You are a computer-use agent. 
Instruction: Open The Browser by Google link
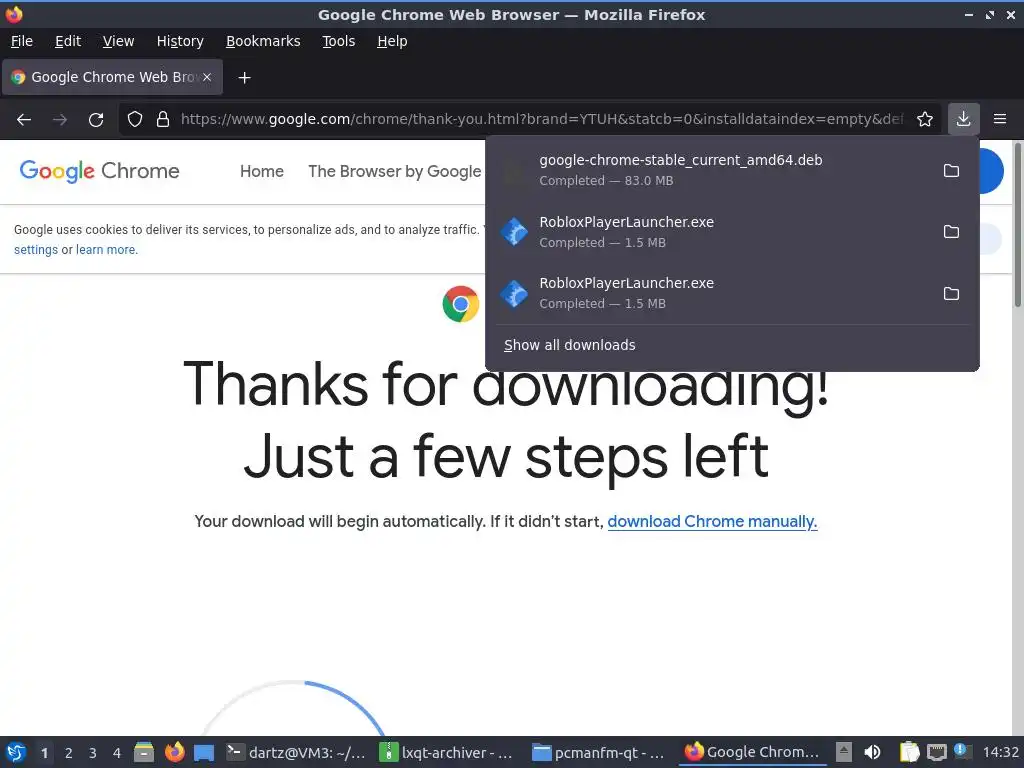(x=394, y=171)
